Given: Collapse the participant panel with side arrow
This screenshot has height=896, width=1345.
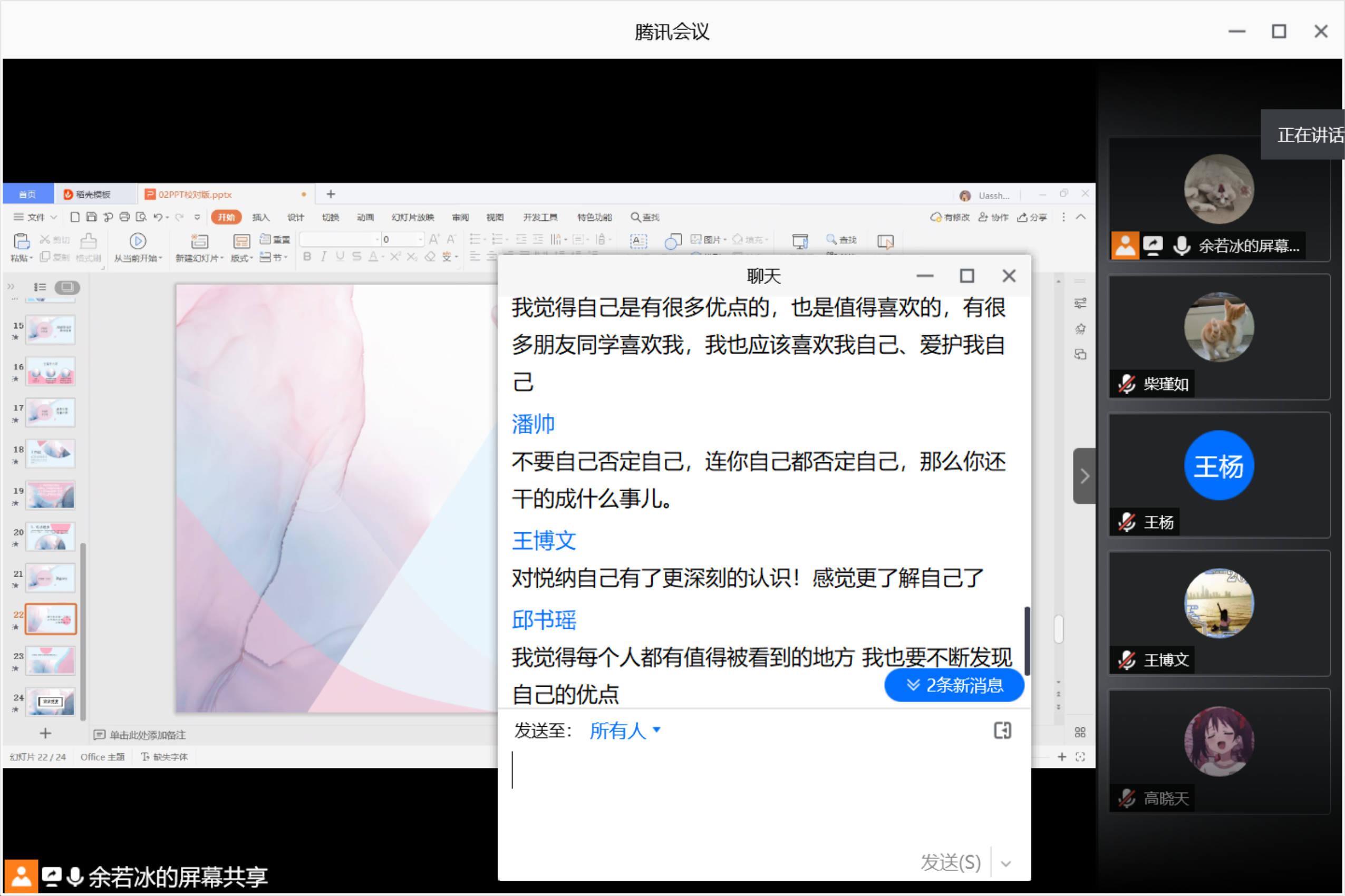Looking at the screenshot, I should pos(1084,476).
